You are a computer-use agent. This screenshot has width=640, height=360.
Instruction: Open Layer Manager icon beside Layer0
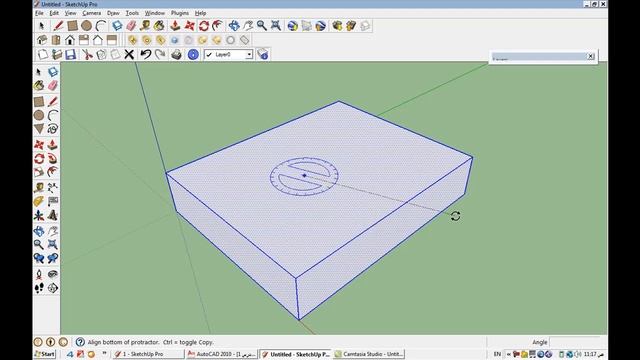[x=262, y=54]
